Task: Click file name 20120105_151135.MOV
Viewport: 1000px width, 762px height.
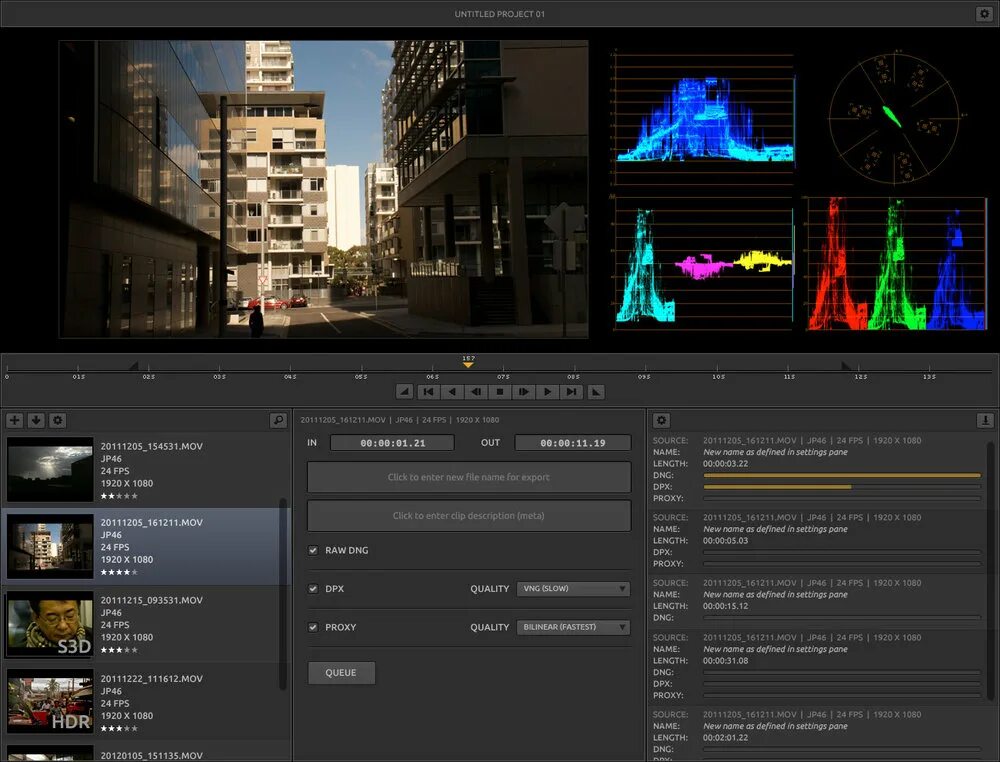Action: [x=152, y=756]
